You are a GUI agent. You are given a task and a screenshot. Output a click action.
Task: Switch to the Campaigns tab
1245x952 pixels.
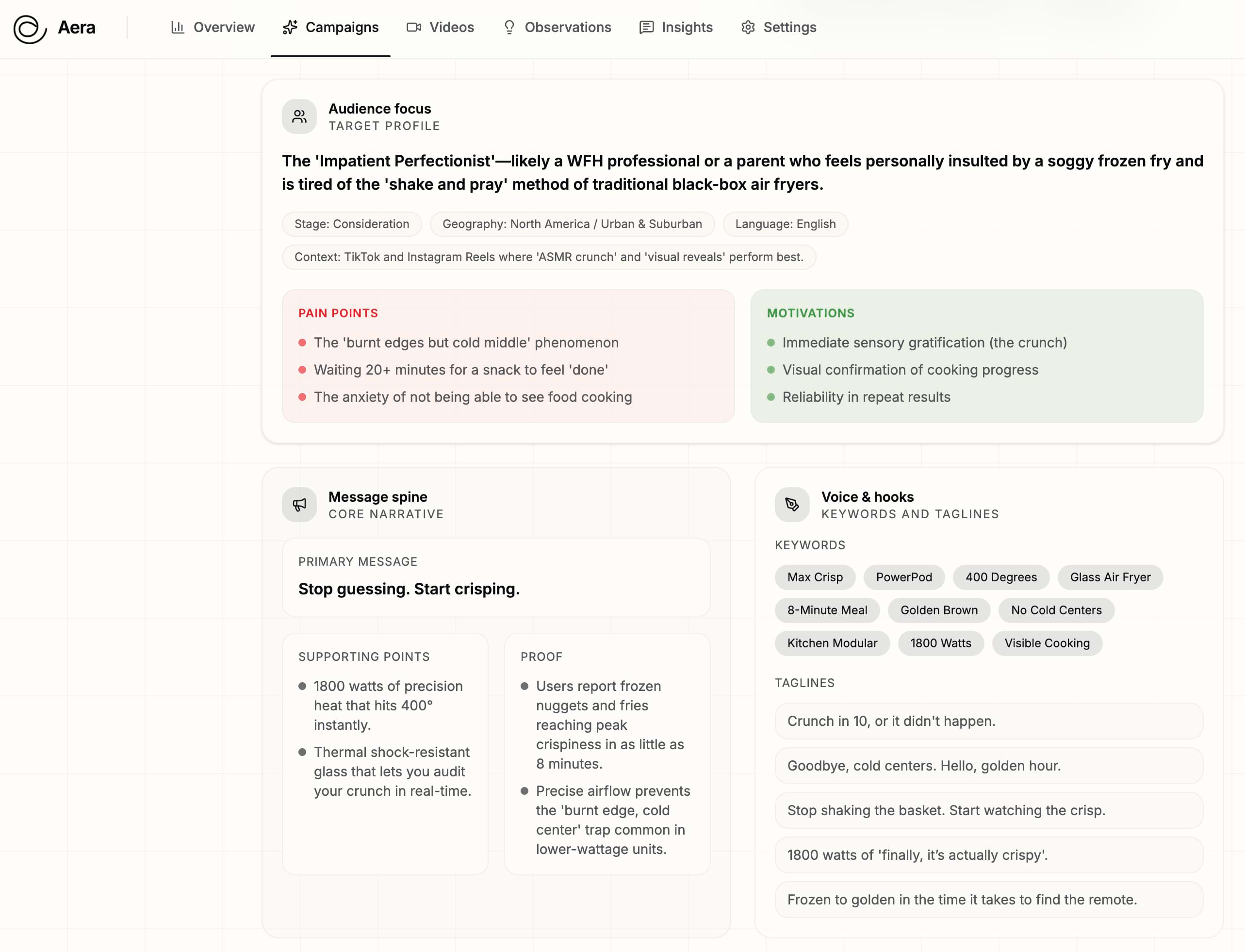click(331, 27)
